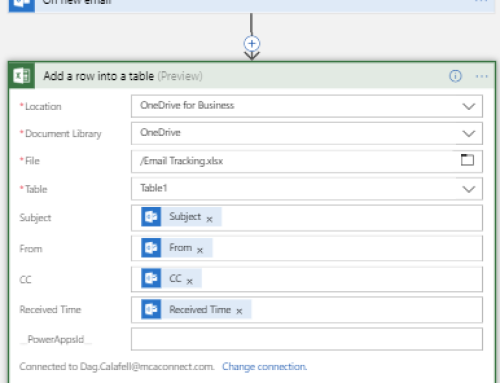Click the Document Library field label
Viewport: 500px width, 383px height.
click(x=63, y=134)
